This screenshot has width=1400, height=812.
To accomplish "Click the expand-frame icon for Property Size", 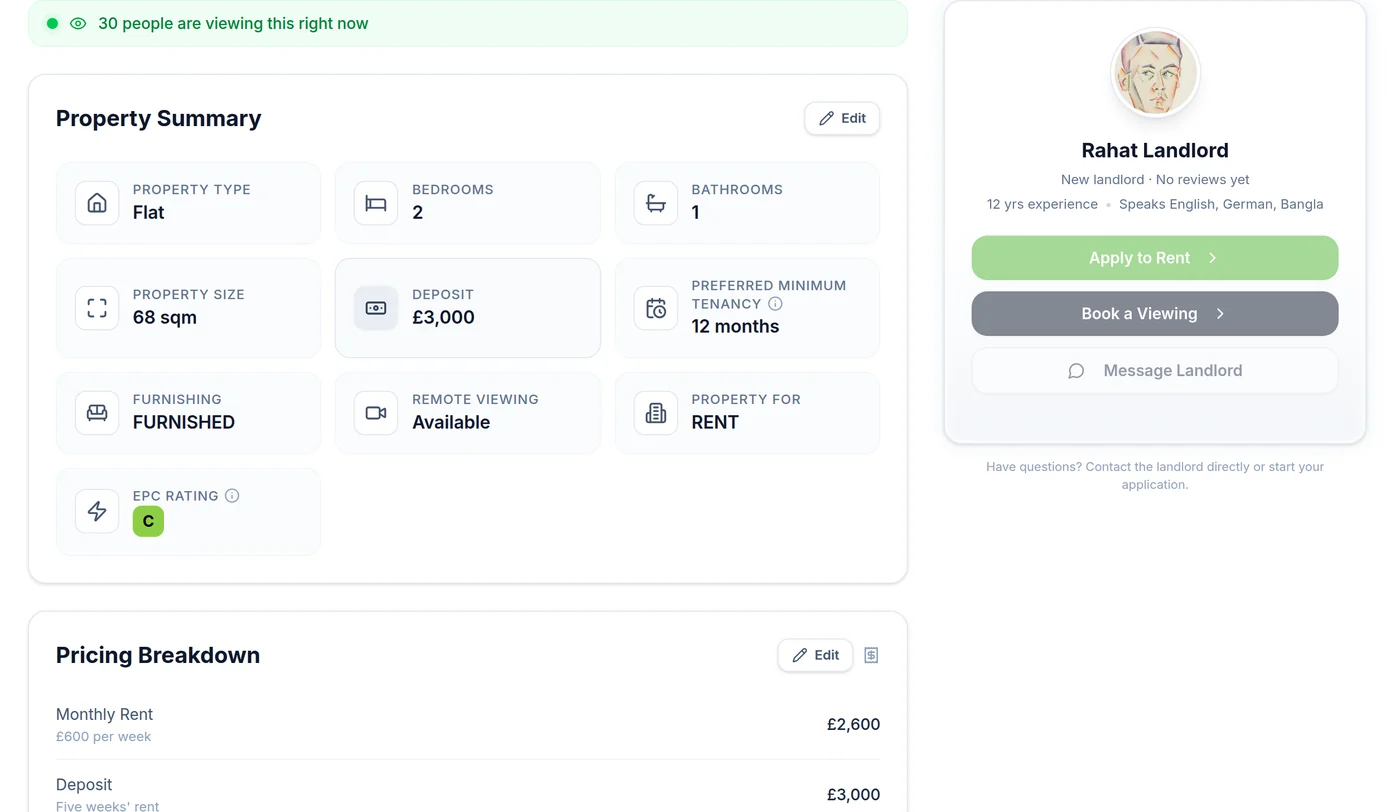I will [x=97, y=308].
